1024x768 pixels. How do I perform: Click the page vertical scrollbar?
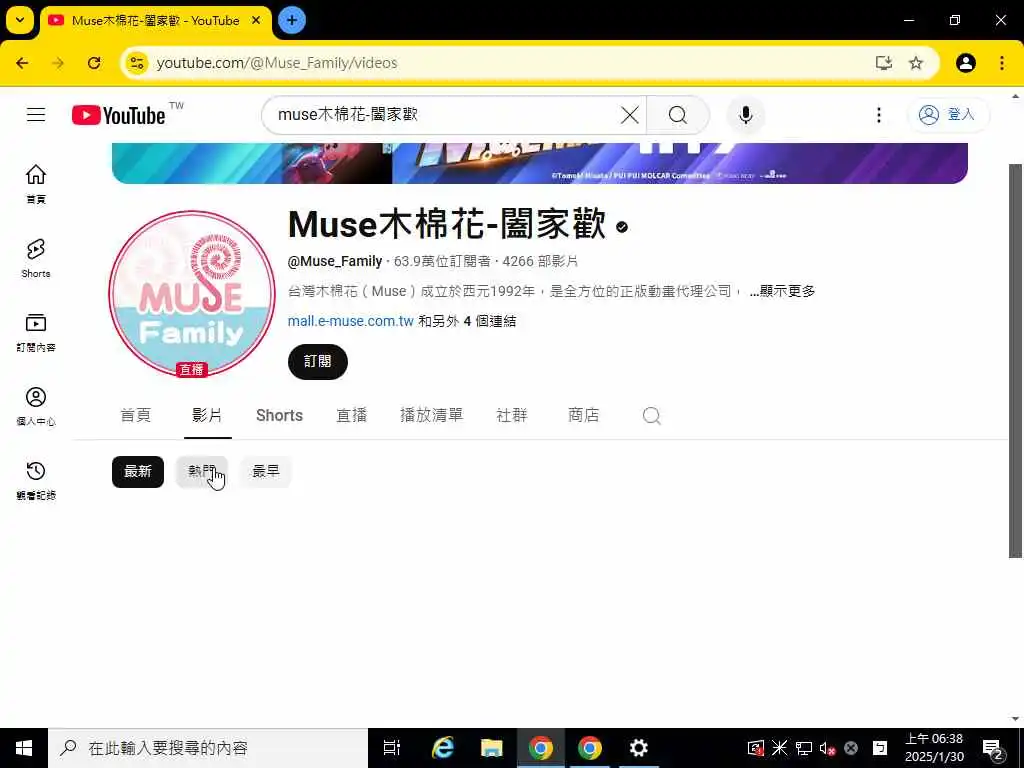[x=1015, y=360]
